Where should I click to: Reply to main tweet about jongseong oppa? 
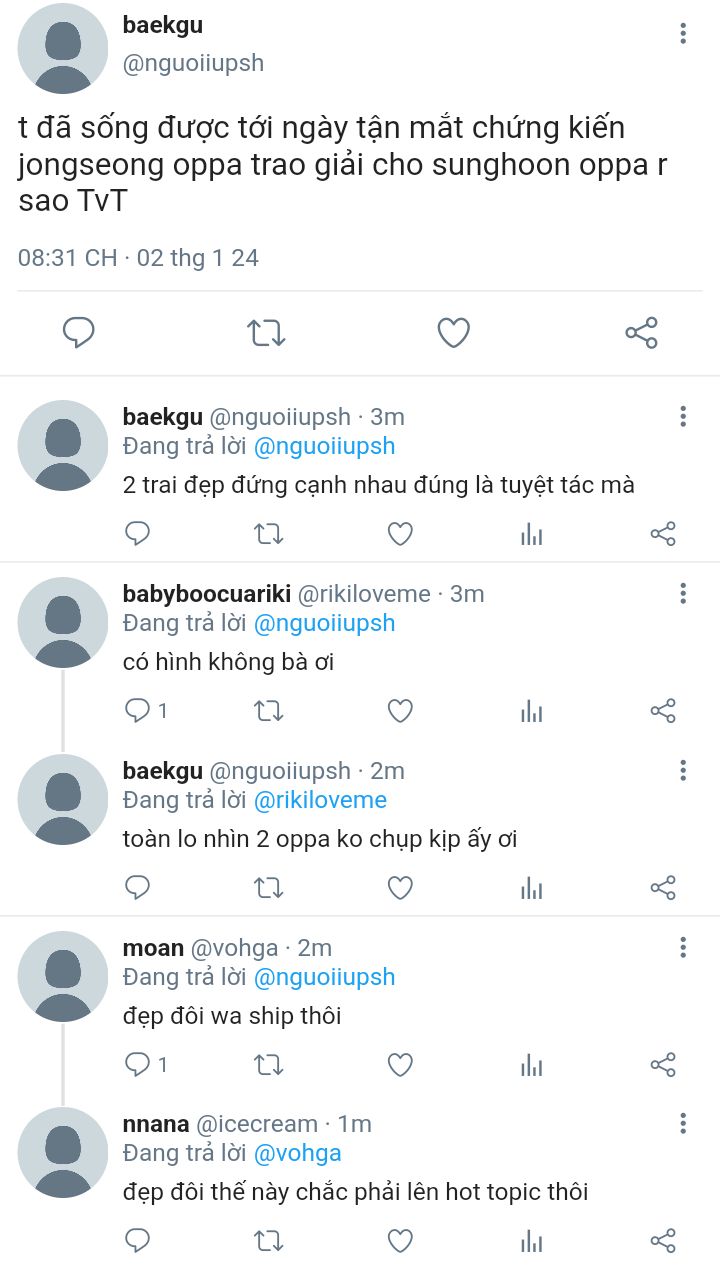(x=79, y=332)
